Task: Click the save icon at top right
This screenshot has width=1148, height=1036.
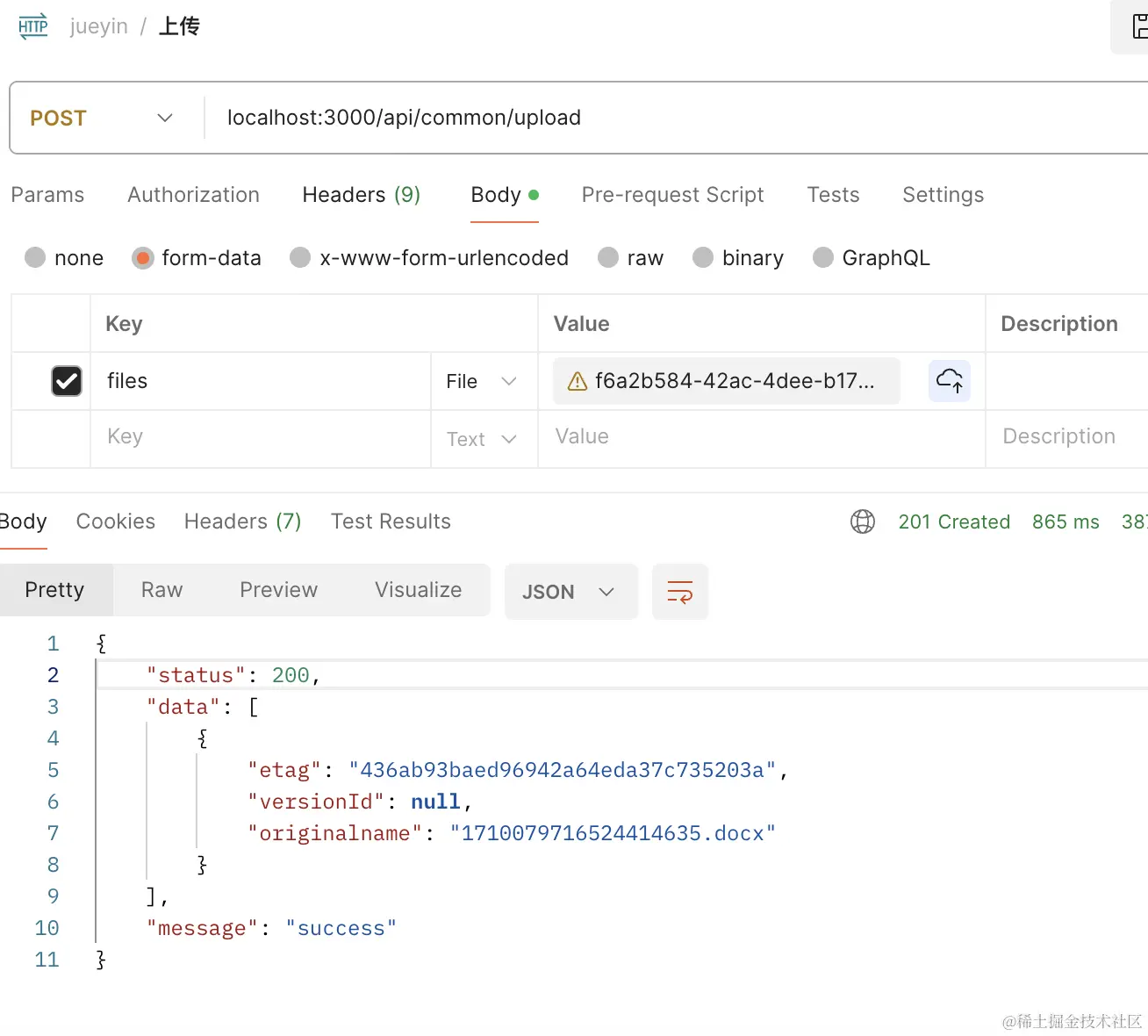Action: click(1138, 26)
